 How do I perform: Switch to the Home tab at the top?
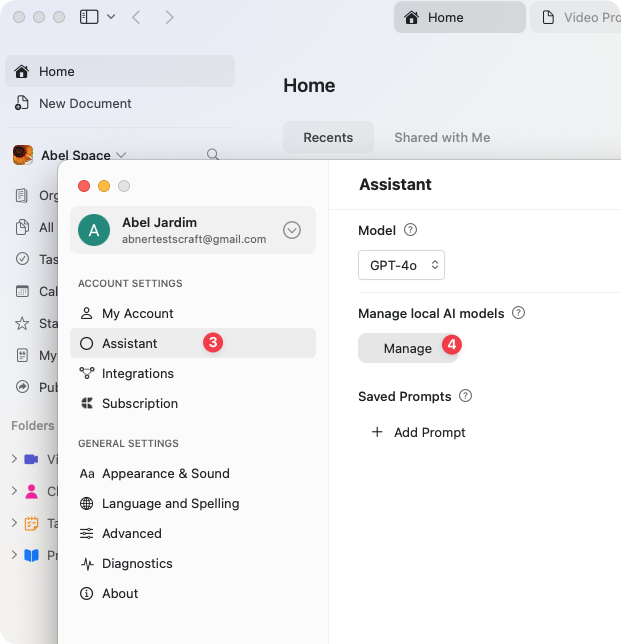pos(460,17)
